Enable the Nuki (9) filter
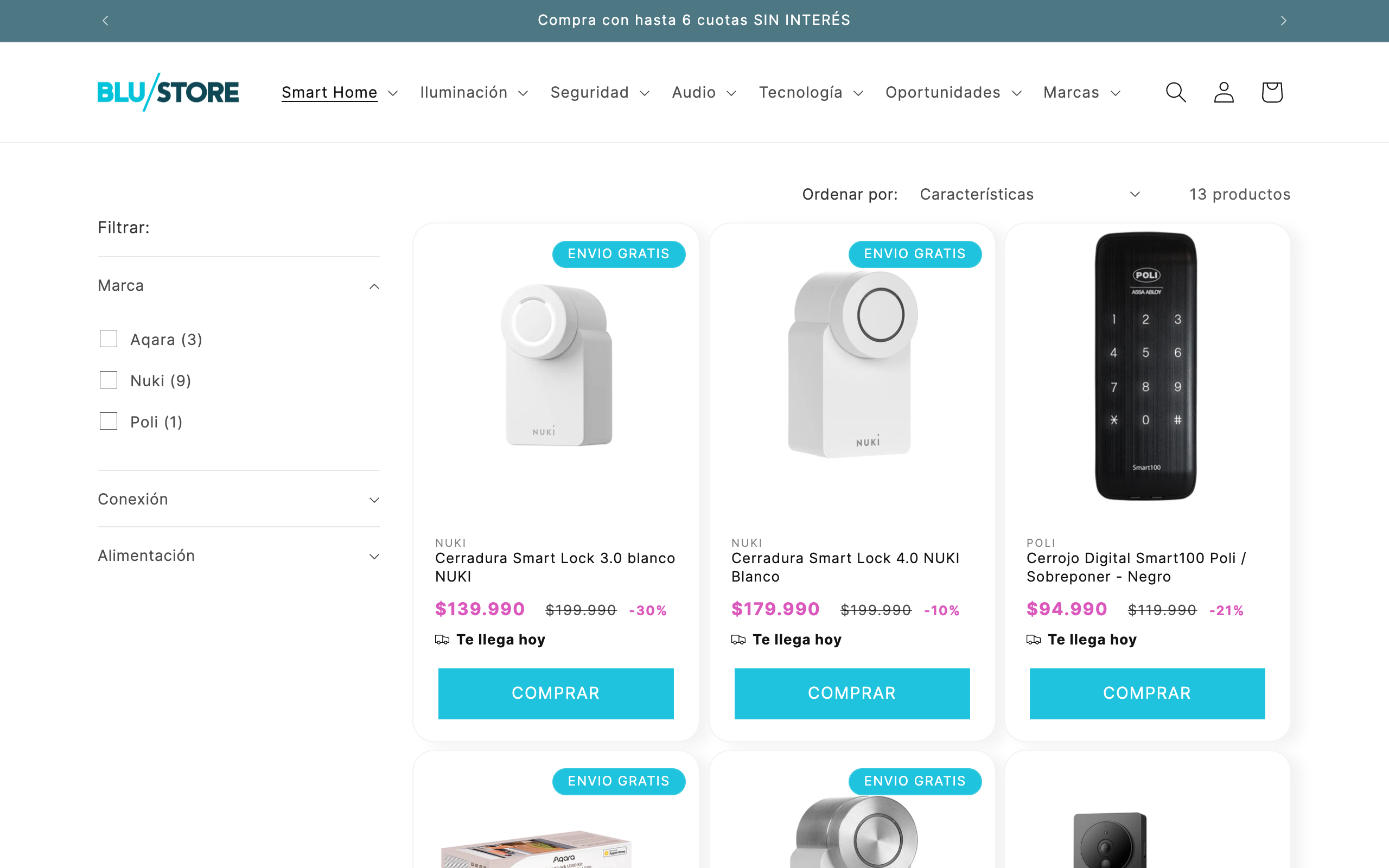The width and height of the screenshot is (1389, 868). click(108, 379)
